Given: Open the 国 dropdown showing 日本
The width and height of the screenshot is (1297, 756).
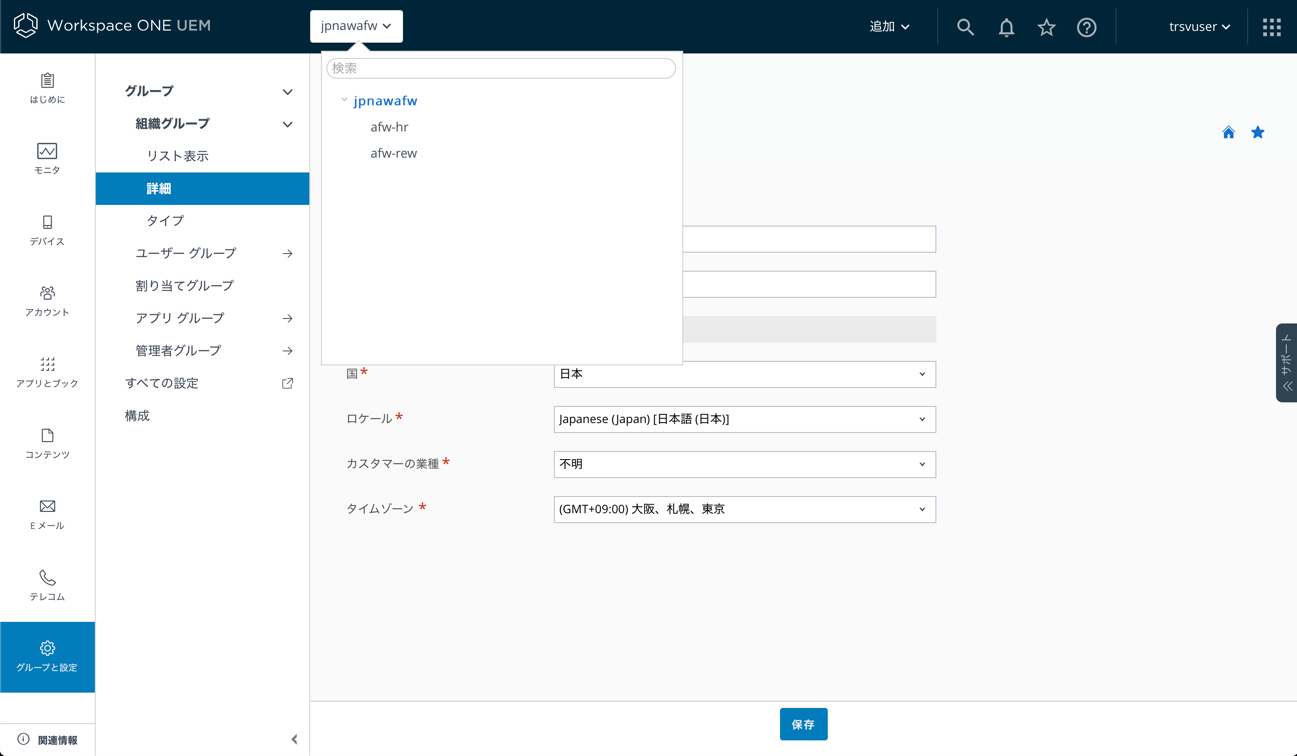Looking at the screenshot, I should coord(744,374).
